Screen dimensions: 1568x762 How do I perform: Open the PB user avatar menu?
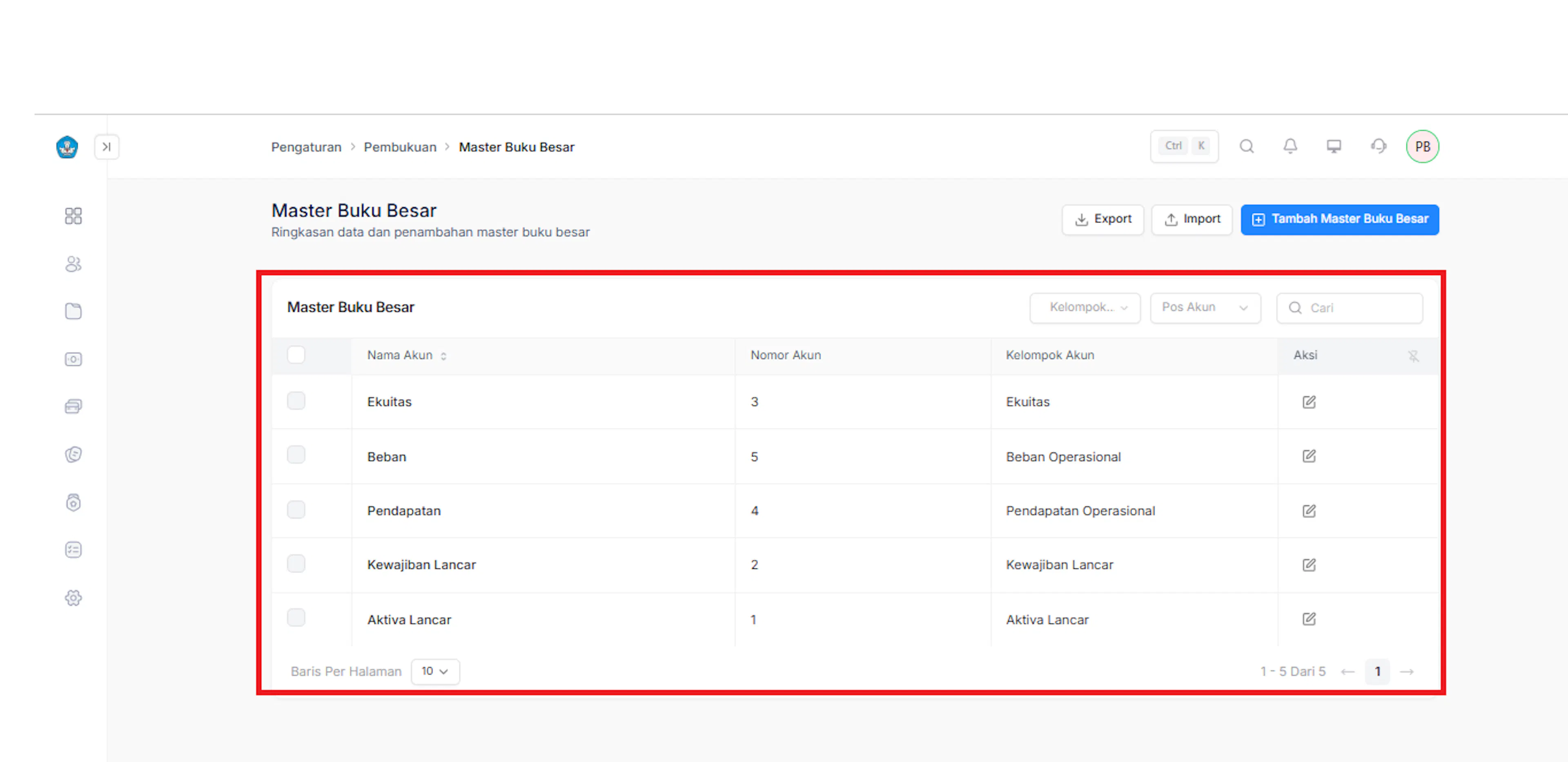(1423, 147)
